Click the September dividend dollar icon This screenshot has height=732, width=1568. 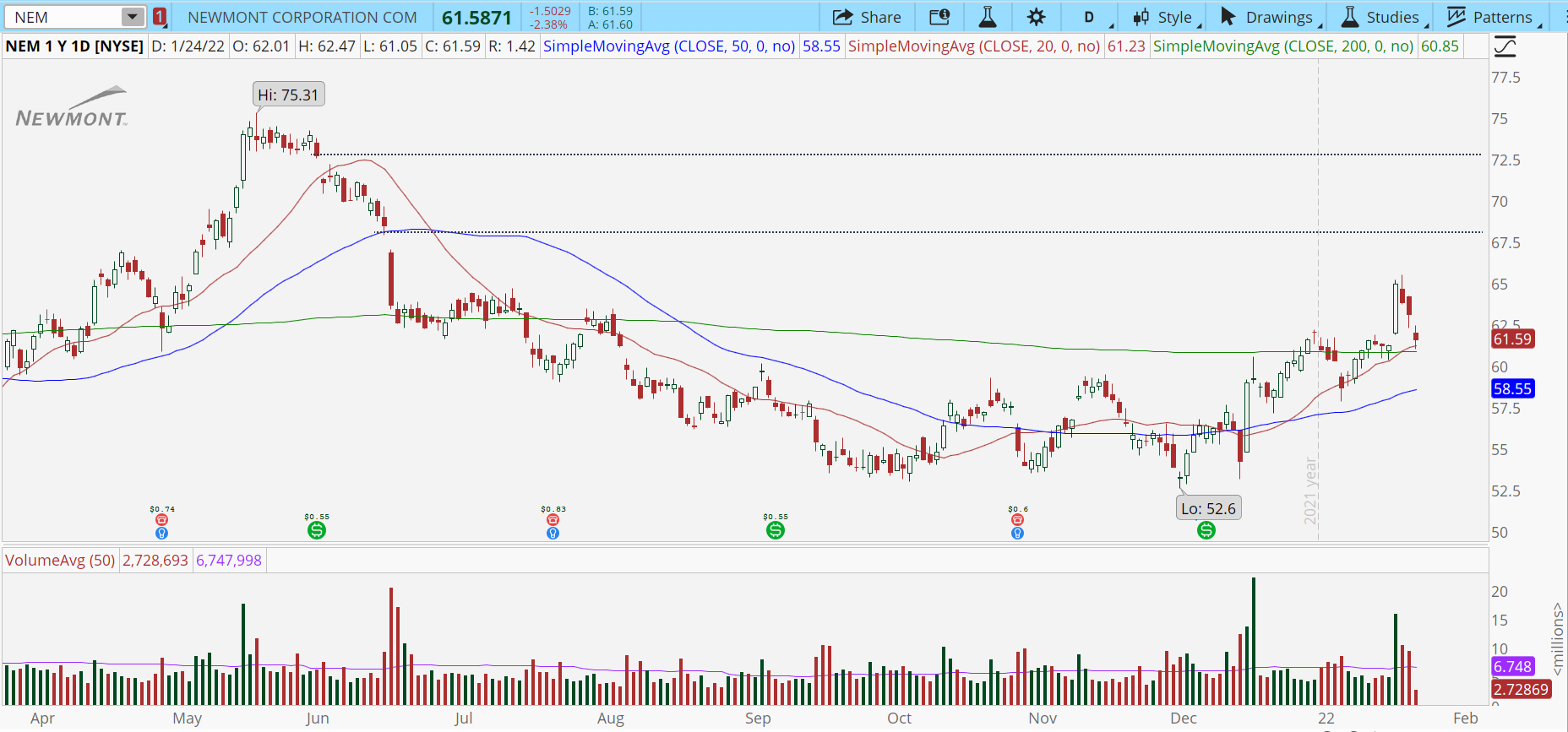[x=776, y=530]
